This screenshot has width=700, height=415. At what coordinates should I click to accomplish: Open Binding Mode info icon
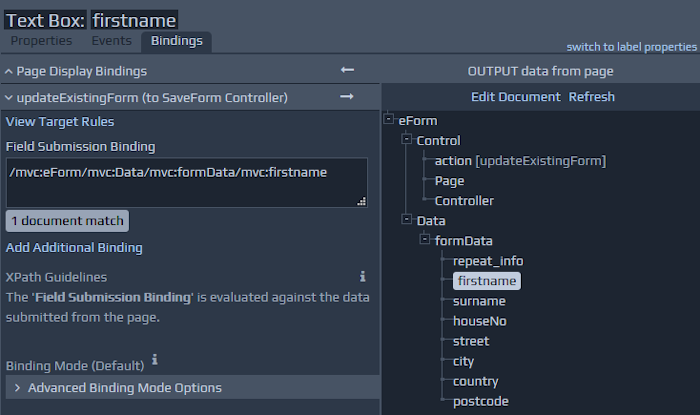pyautogui.click(x=154, y=359)
